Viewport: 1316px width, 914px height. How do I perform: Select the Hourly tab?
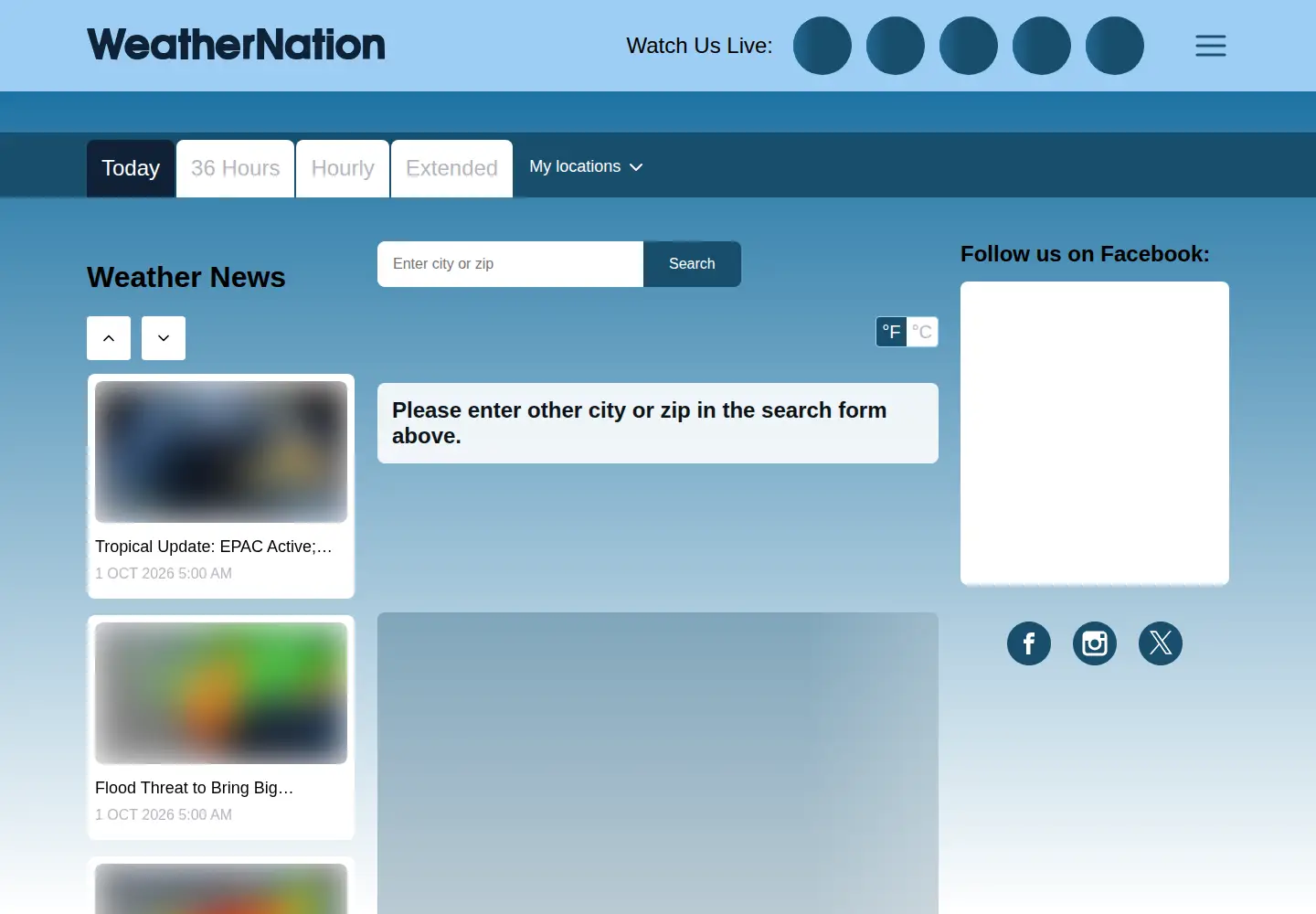pos(343,168)
